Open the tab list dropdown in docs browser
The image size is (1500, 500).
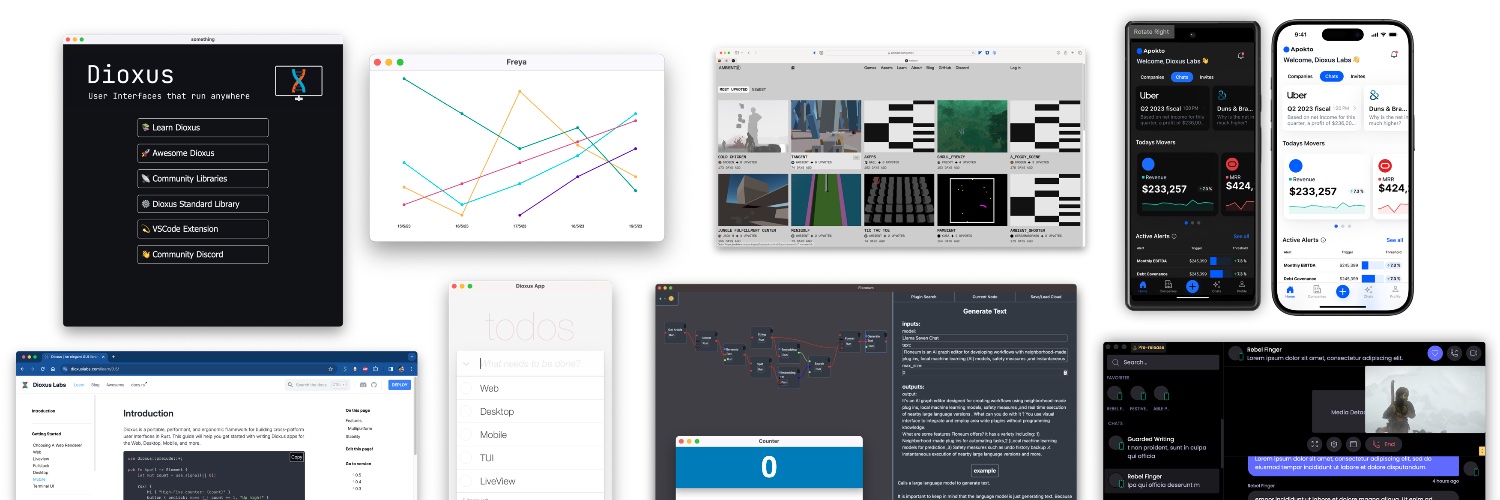click(x=410, y=356)
